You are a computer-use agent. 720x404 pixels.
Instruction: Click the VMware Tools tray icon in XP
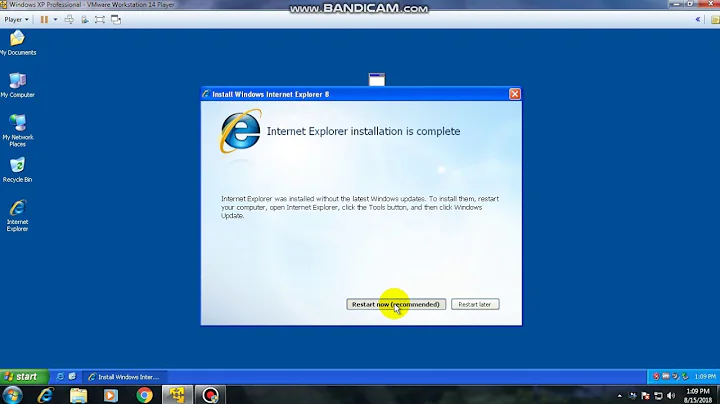pos(666,377)
